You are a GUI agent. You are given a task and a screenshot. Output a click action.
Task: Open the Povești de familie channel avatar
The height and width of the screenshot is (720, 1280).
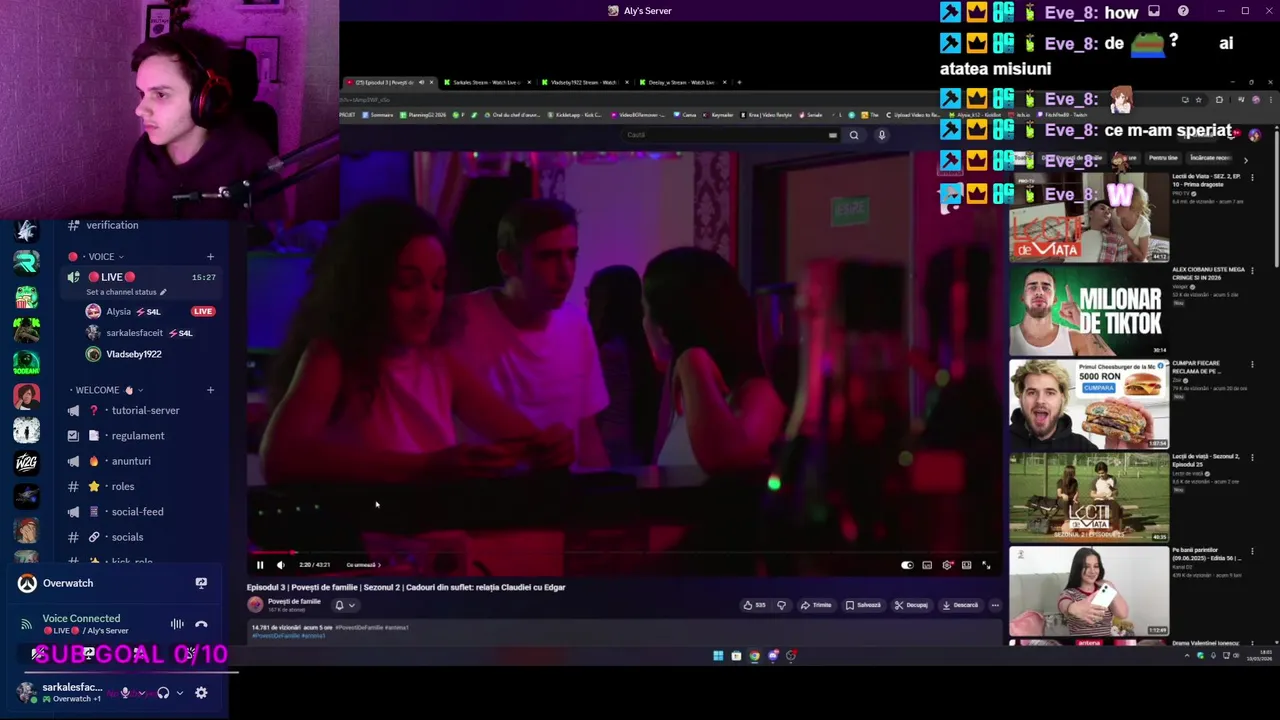[x=256, y=604]
